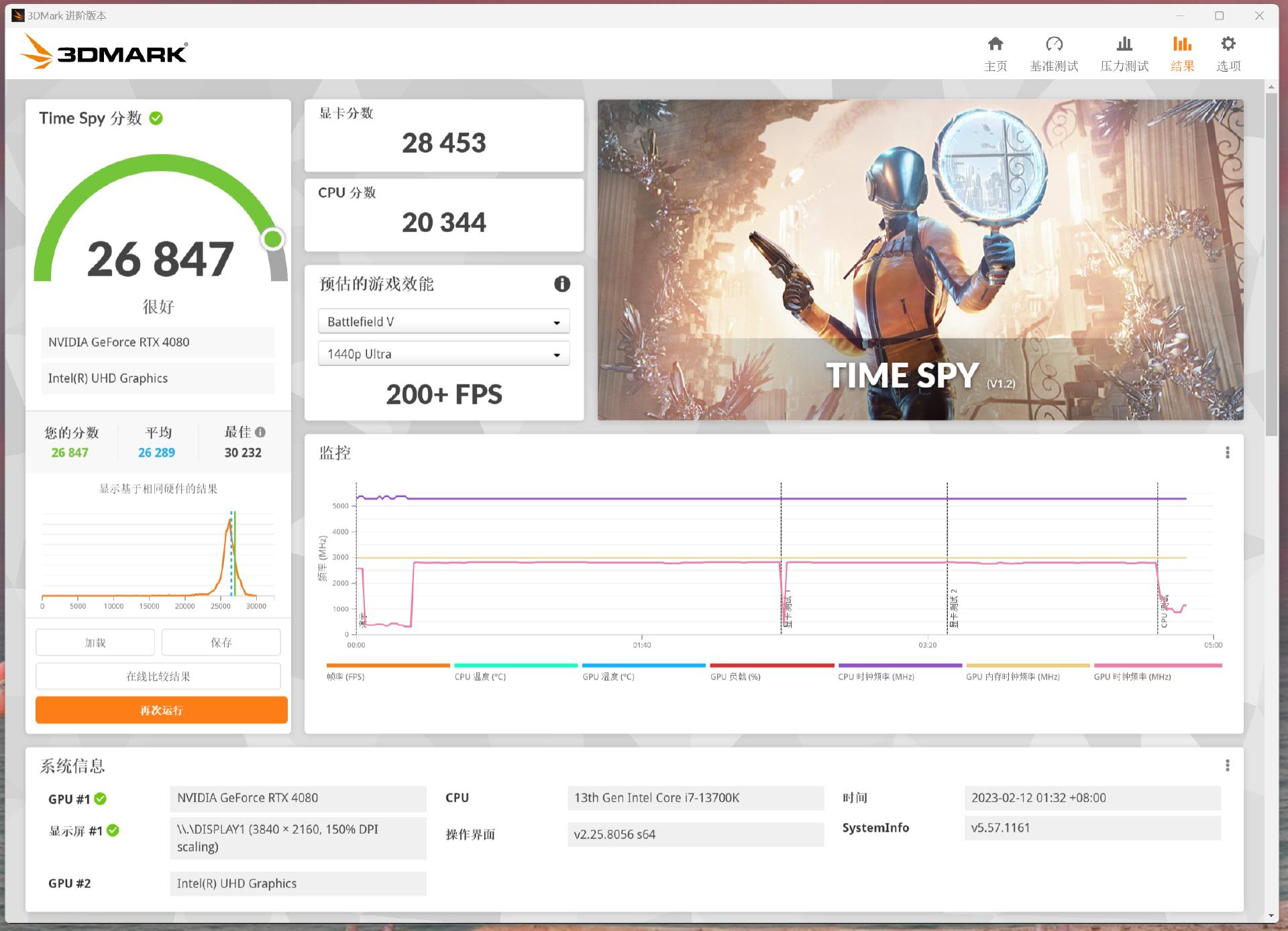1288x931 pixels.
Task: Open the Battlefield V game dropdown
Action: coord(443,321)
